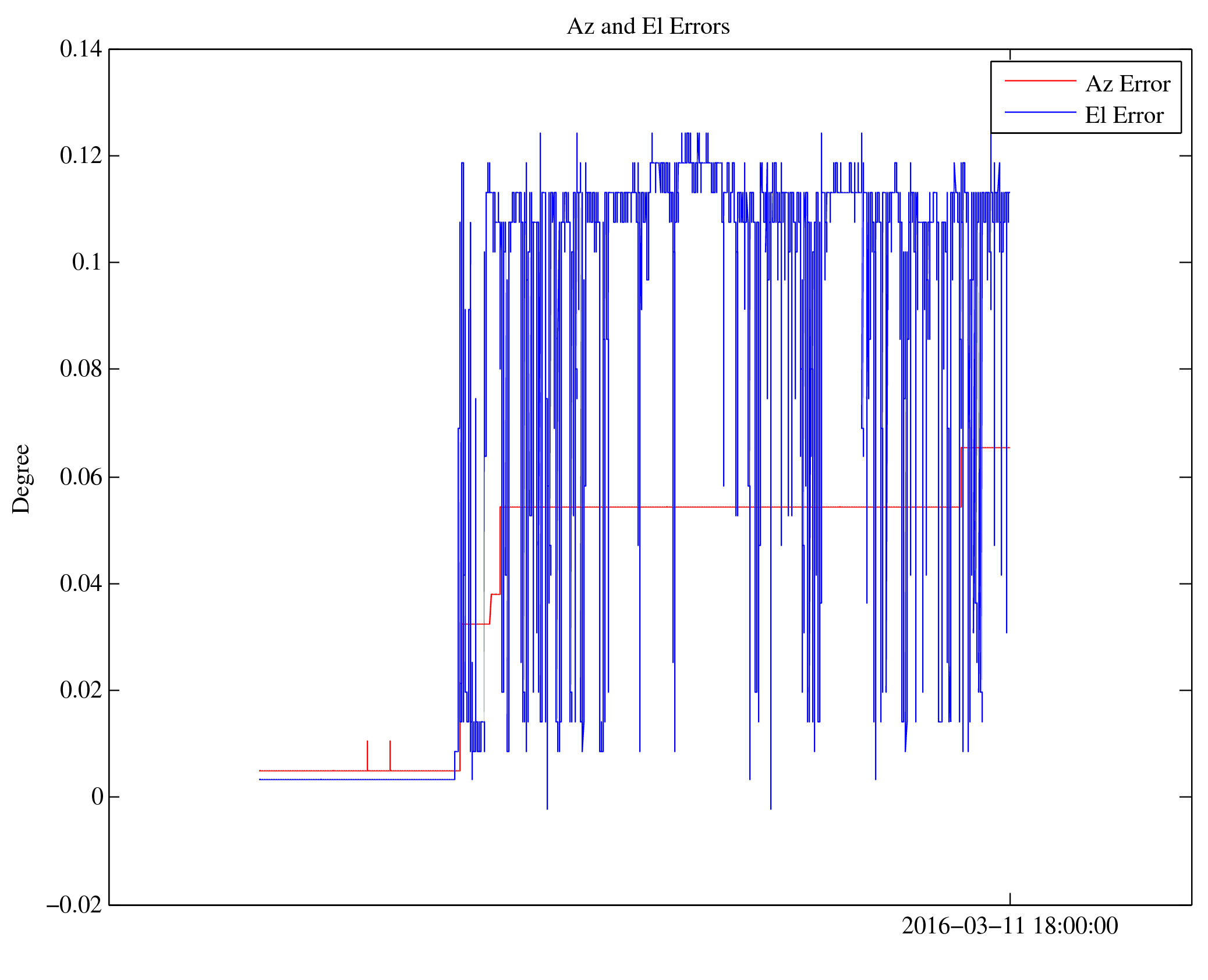Click the red Az Error legend line sample

click(1040, 81)
